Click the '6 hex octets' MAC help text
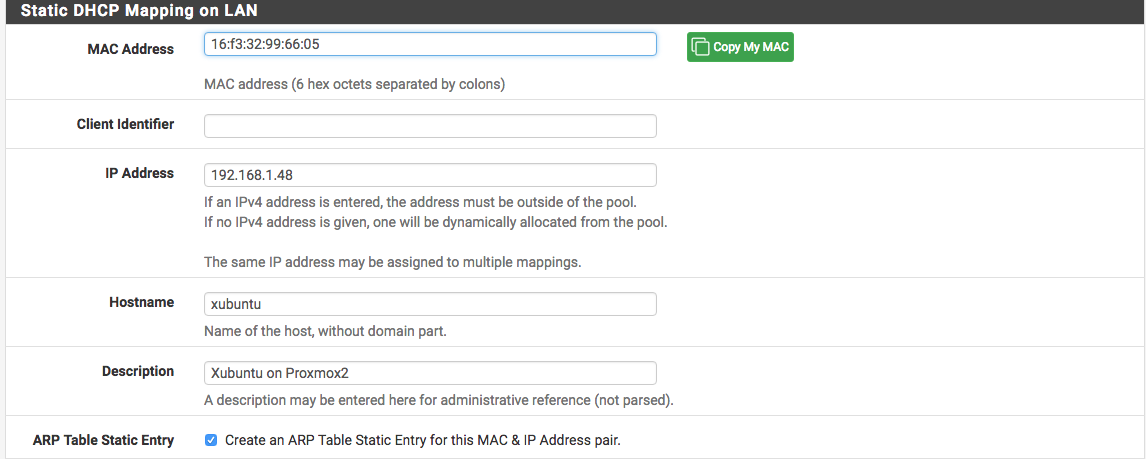The height and width of the screenshot is (459, 1146). point(354,84)
